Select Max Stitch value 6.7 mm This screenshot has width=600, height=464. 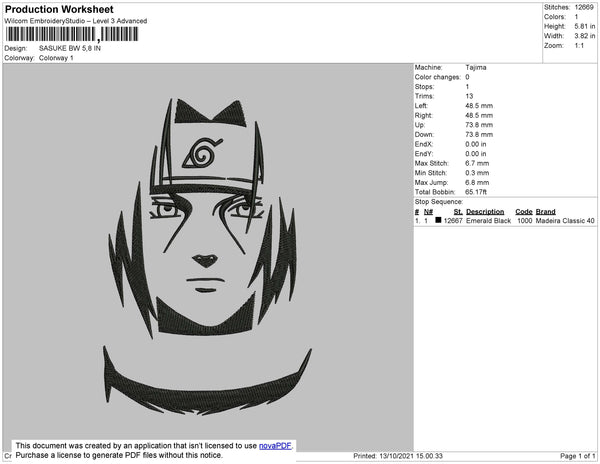(x=477, y=163)
